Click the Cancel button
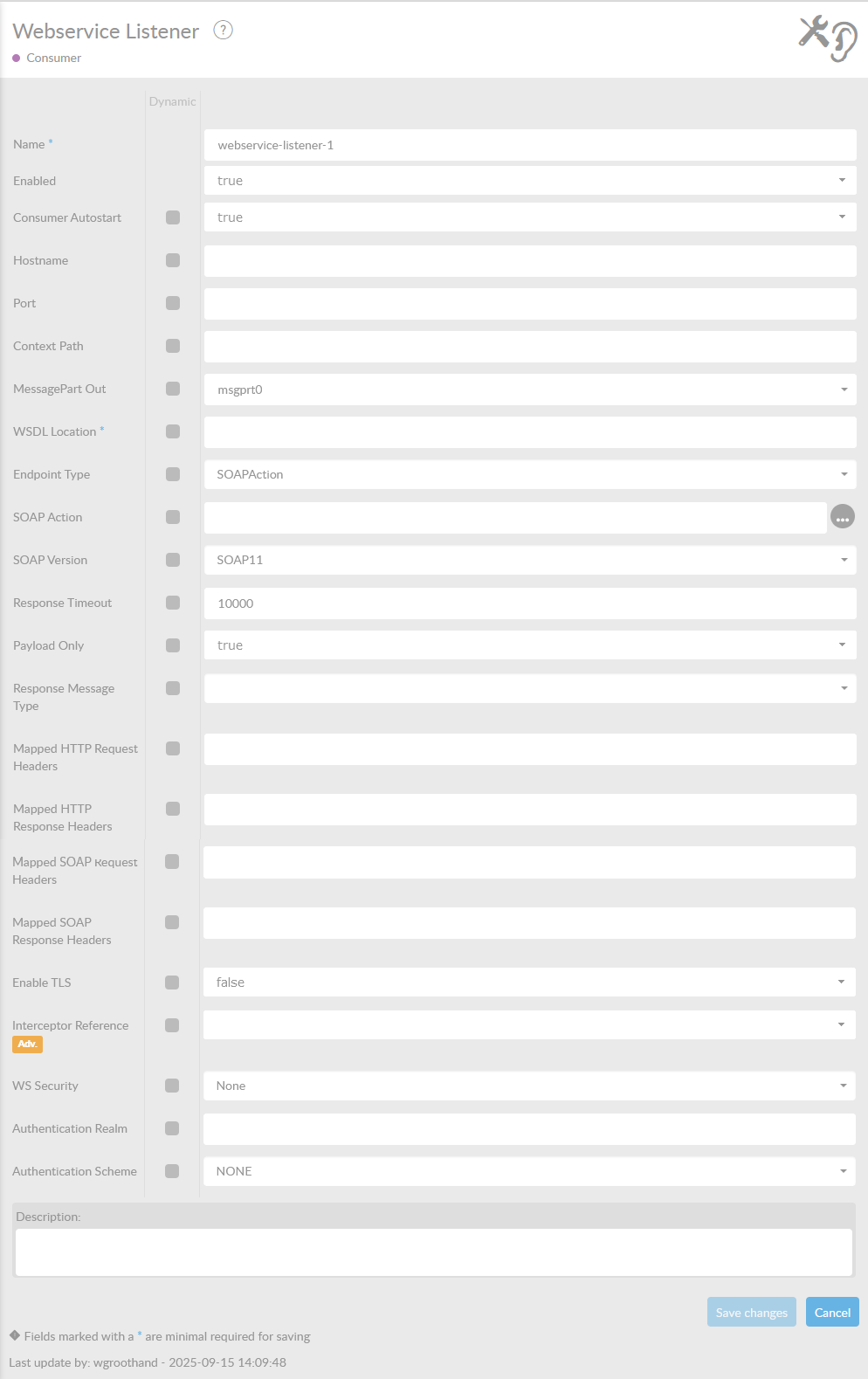The width and height of the screenshot is (868, 1379). (x=832, y=1312)
